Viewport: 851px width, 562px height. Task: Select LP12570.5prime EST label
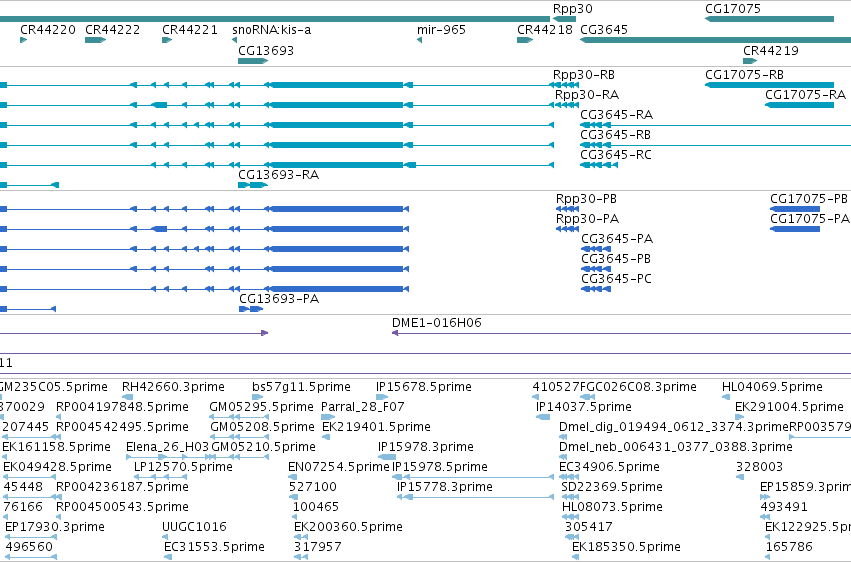tap(183, 468)
